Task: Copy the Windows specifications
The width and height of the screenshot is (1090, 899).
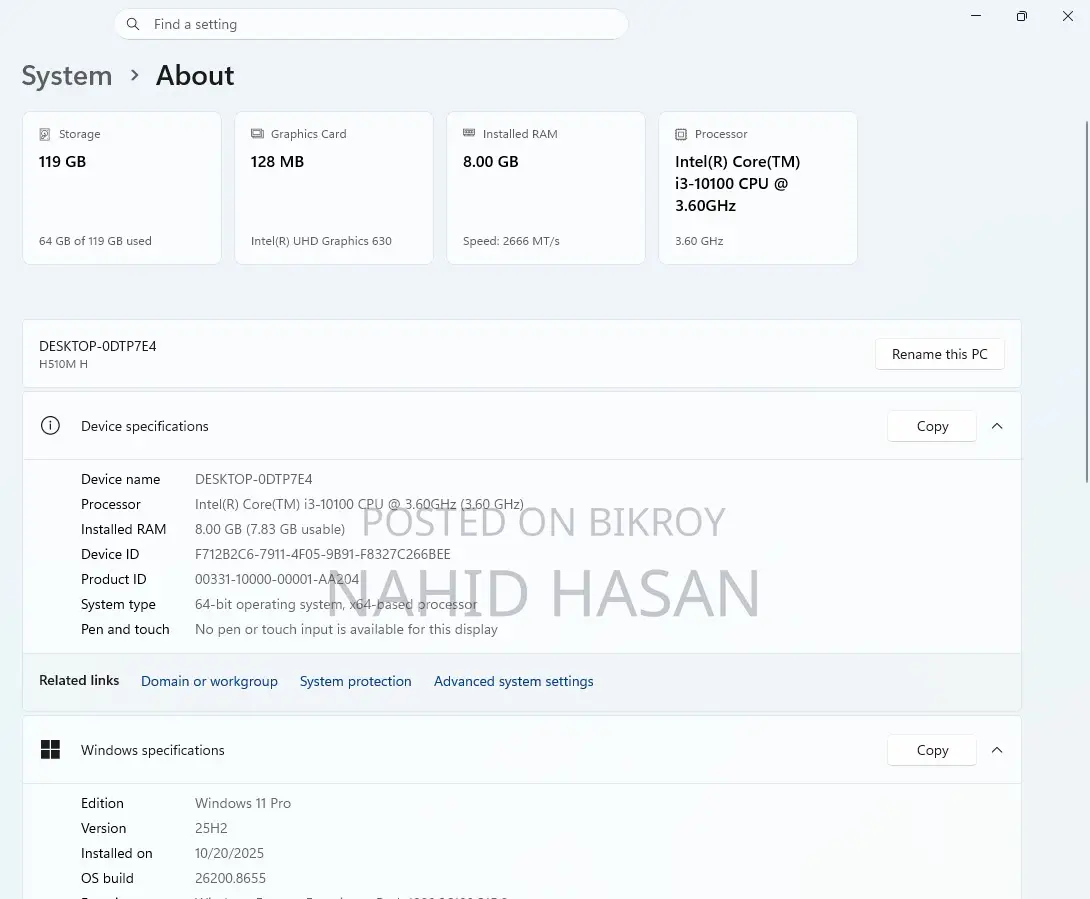Action: [x=932, y=750]
